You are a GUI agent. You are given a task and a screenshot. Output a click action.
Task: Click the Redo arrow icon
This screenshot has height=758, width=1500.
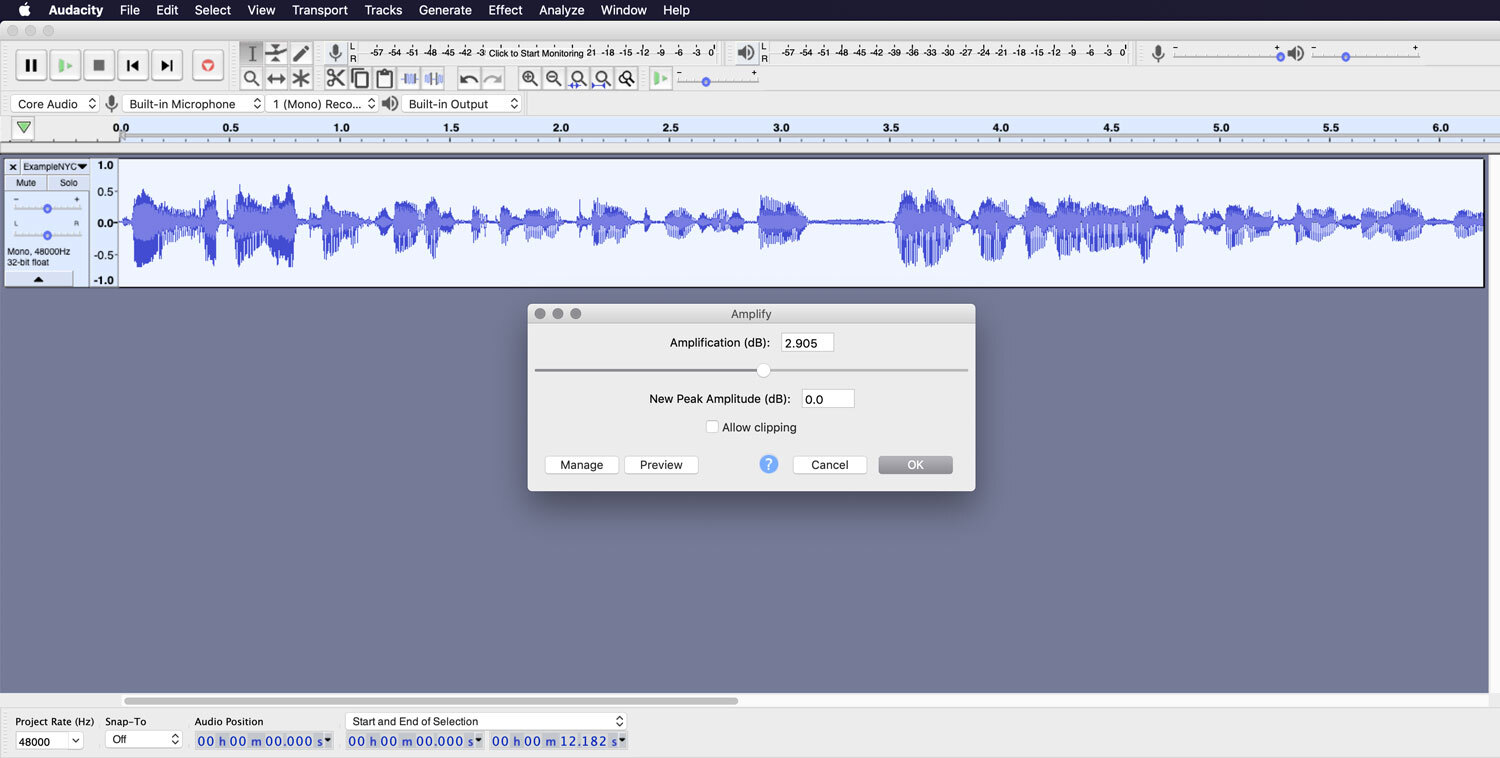tap(493, 78)
